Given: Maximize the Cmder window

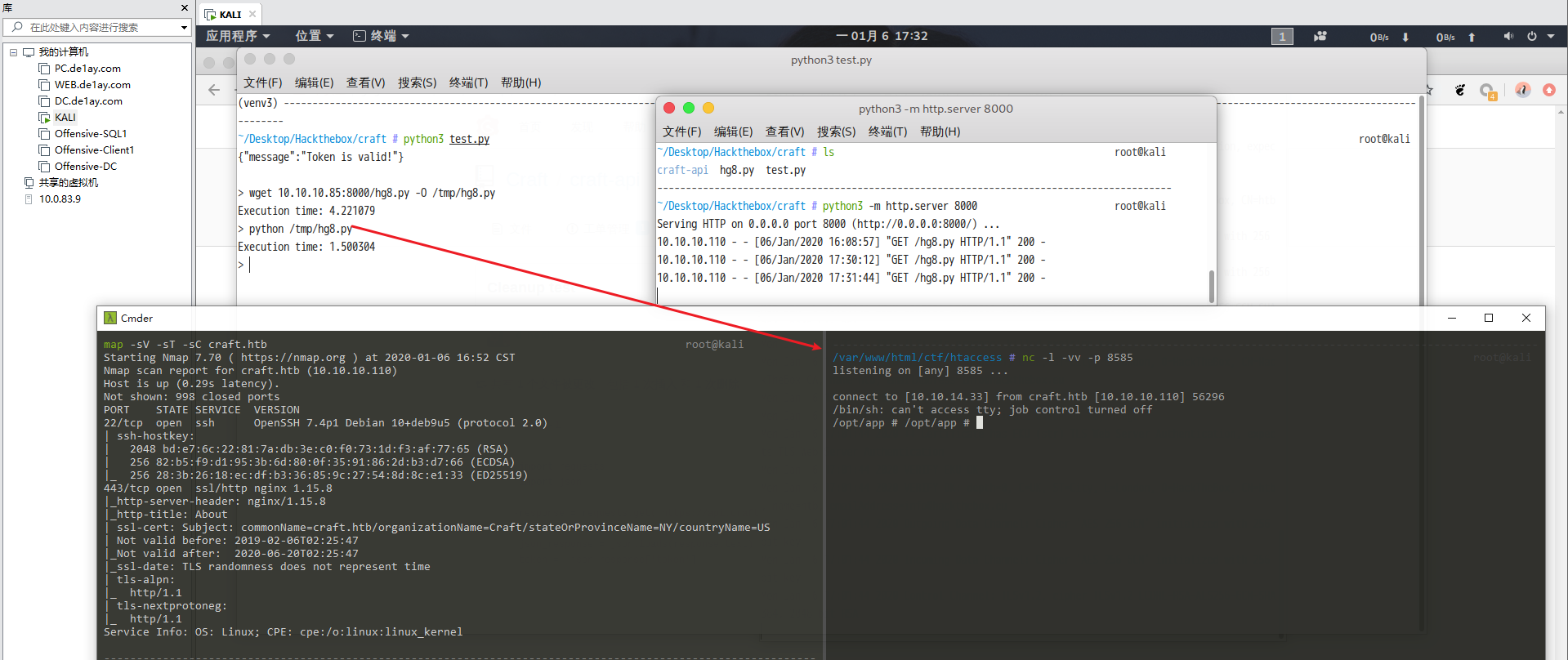Looking at the screenshot, I should (x=1489, y=318).
